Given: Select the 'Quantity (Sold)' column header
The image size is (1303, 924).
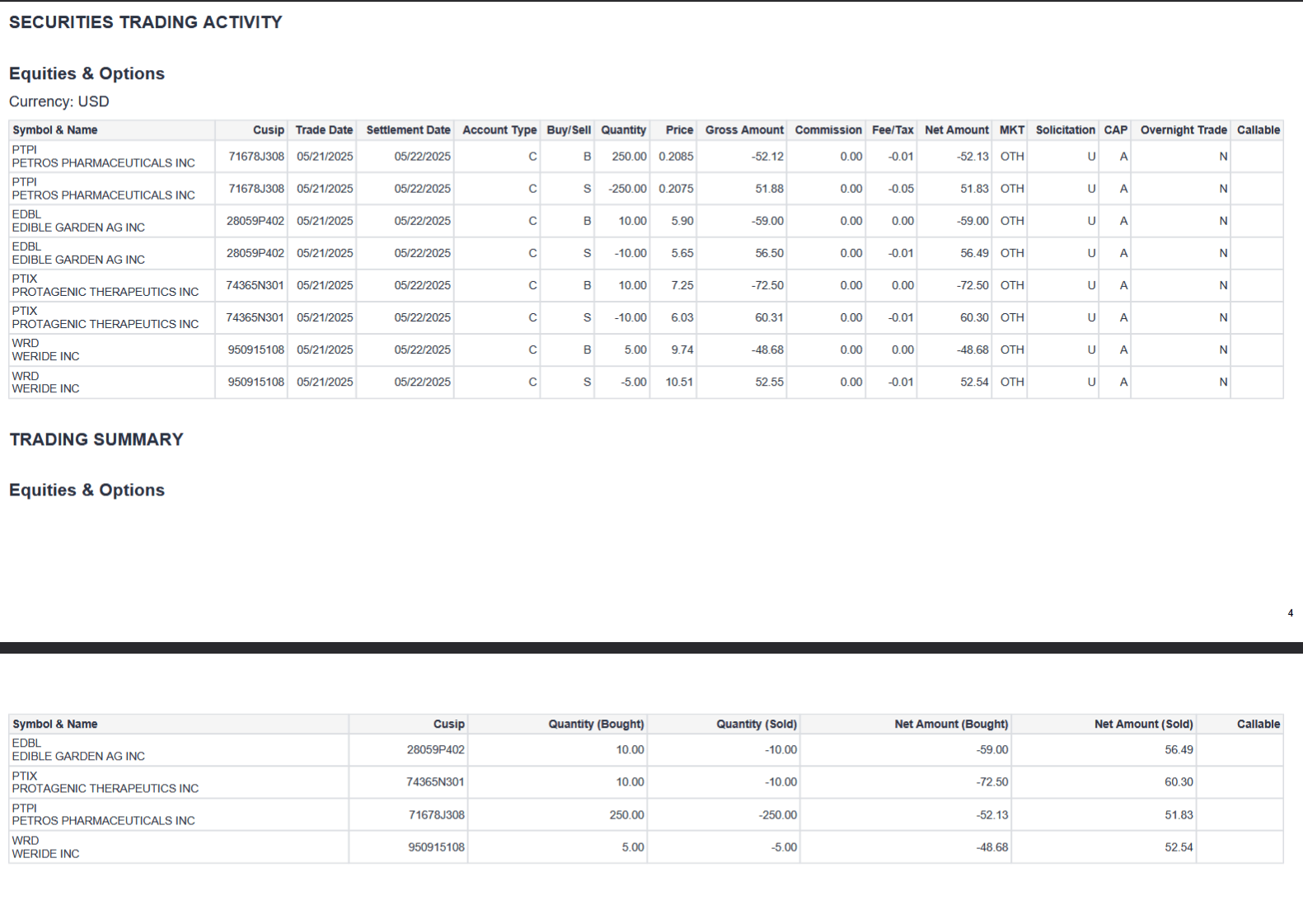Looking at the screenshot, I should (x=757, y=724).
